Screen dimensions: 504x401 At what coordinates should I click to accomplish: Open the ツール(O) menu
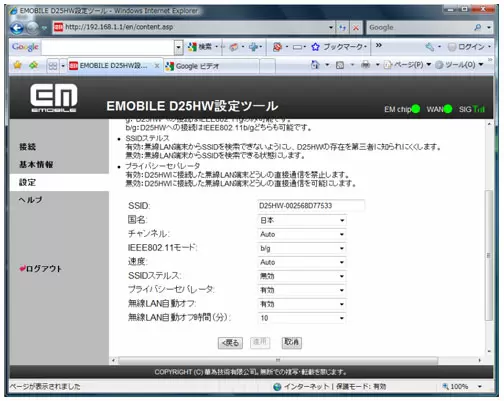[x=459, y=65]
